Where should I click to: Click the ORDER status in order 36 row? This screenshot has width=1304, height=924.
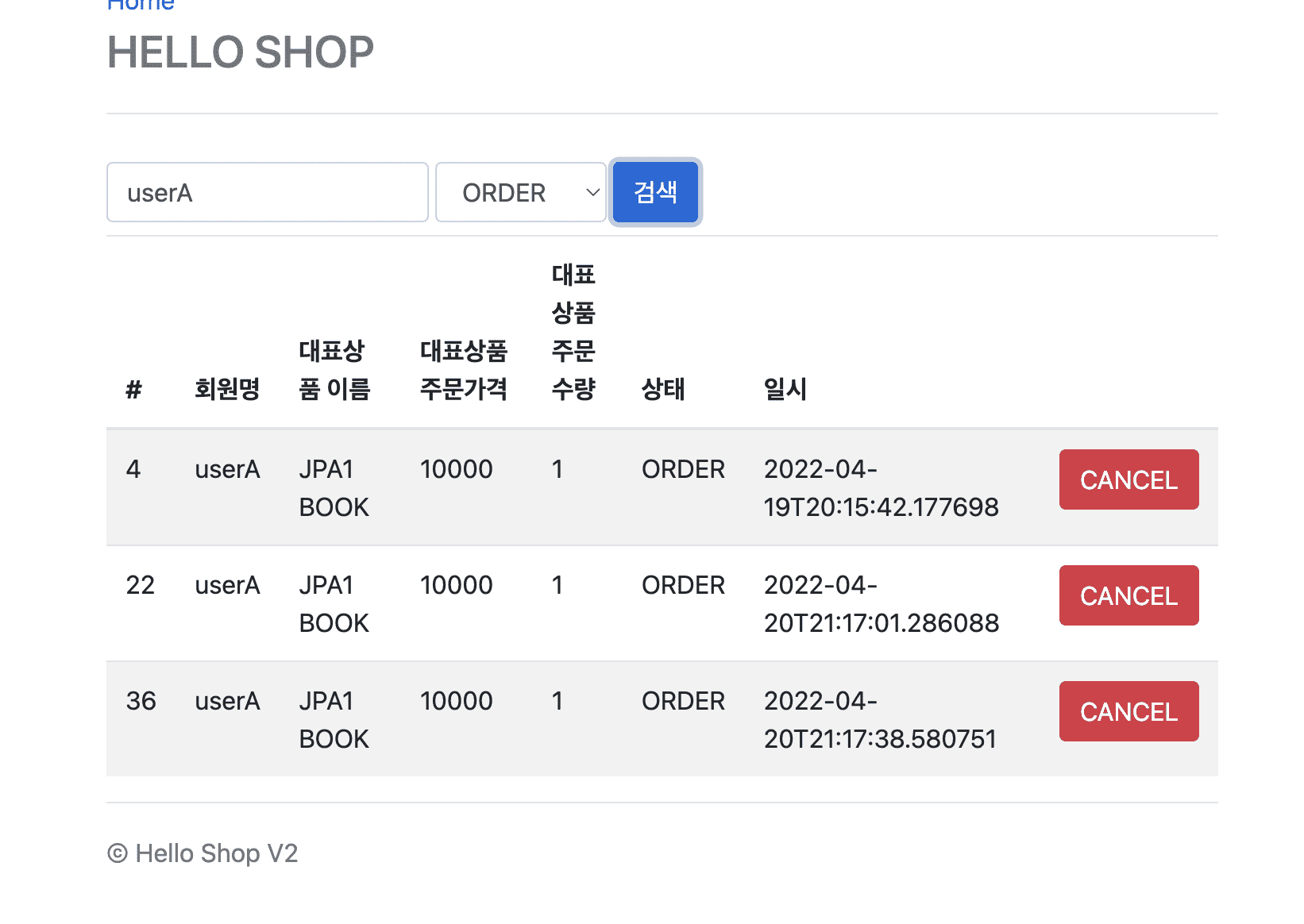click(x=683, y=701)
